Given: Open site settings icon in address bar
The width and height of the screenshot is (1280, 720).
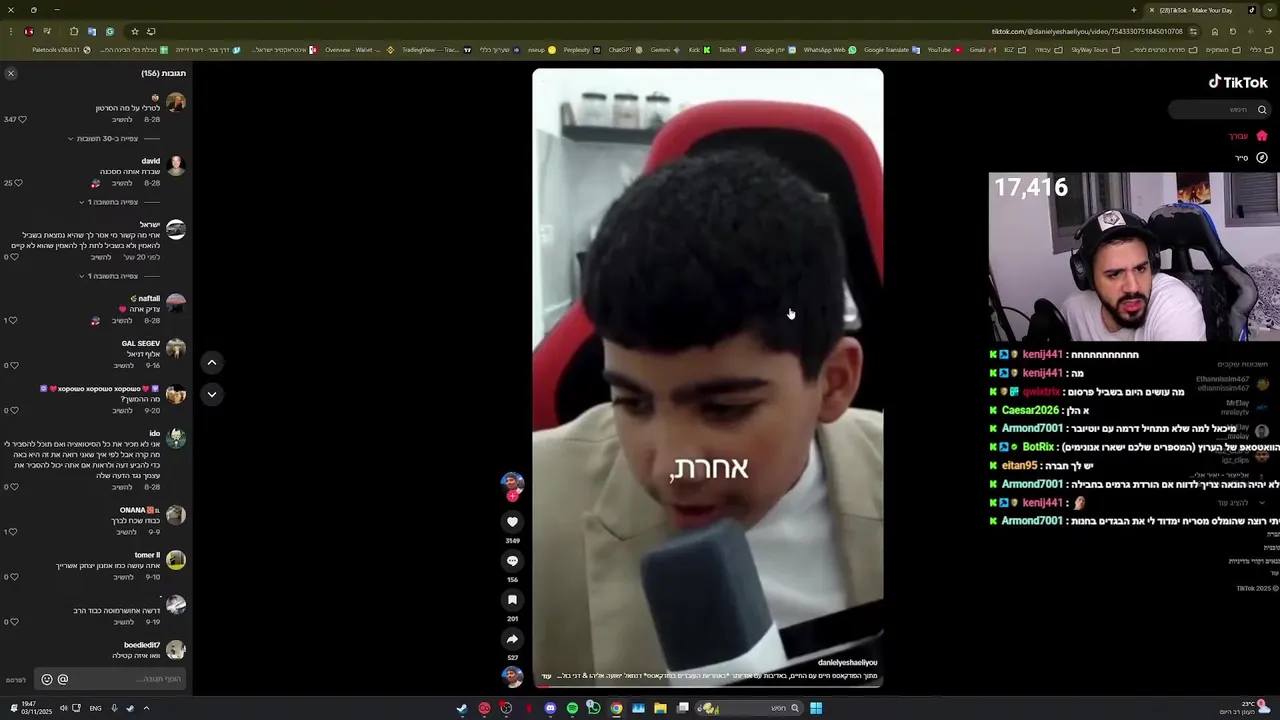Looking at the screenshot, I should point(1193,31).
